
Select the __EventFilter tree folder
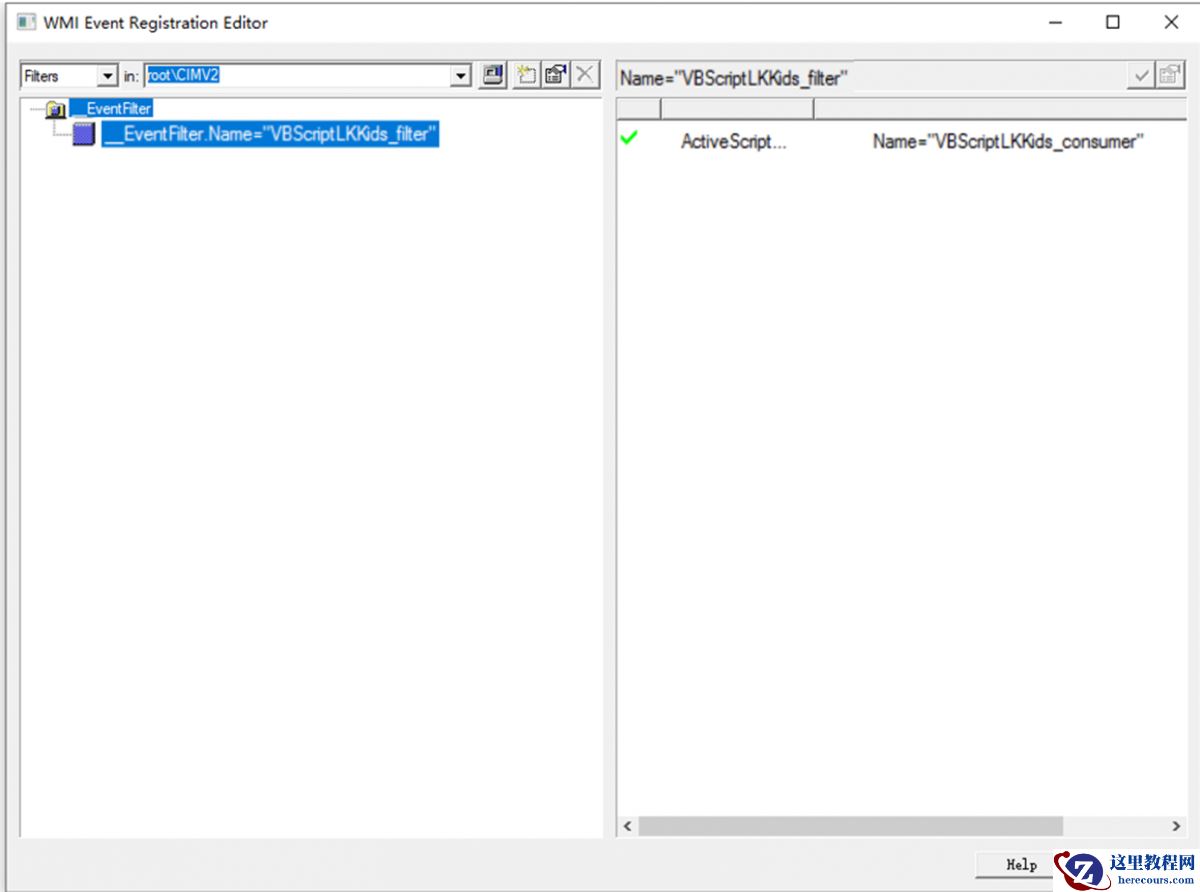click(x=111, y=109)
